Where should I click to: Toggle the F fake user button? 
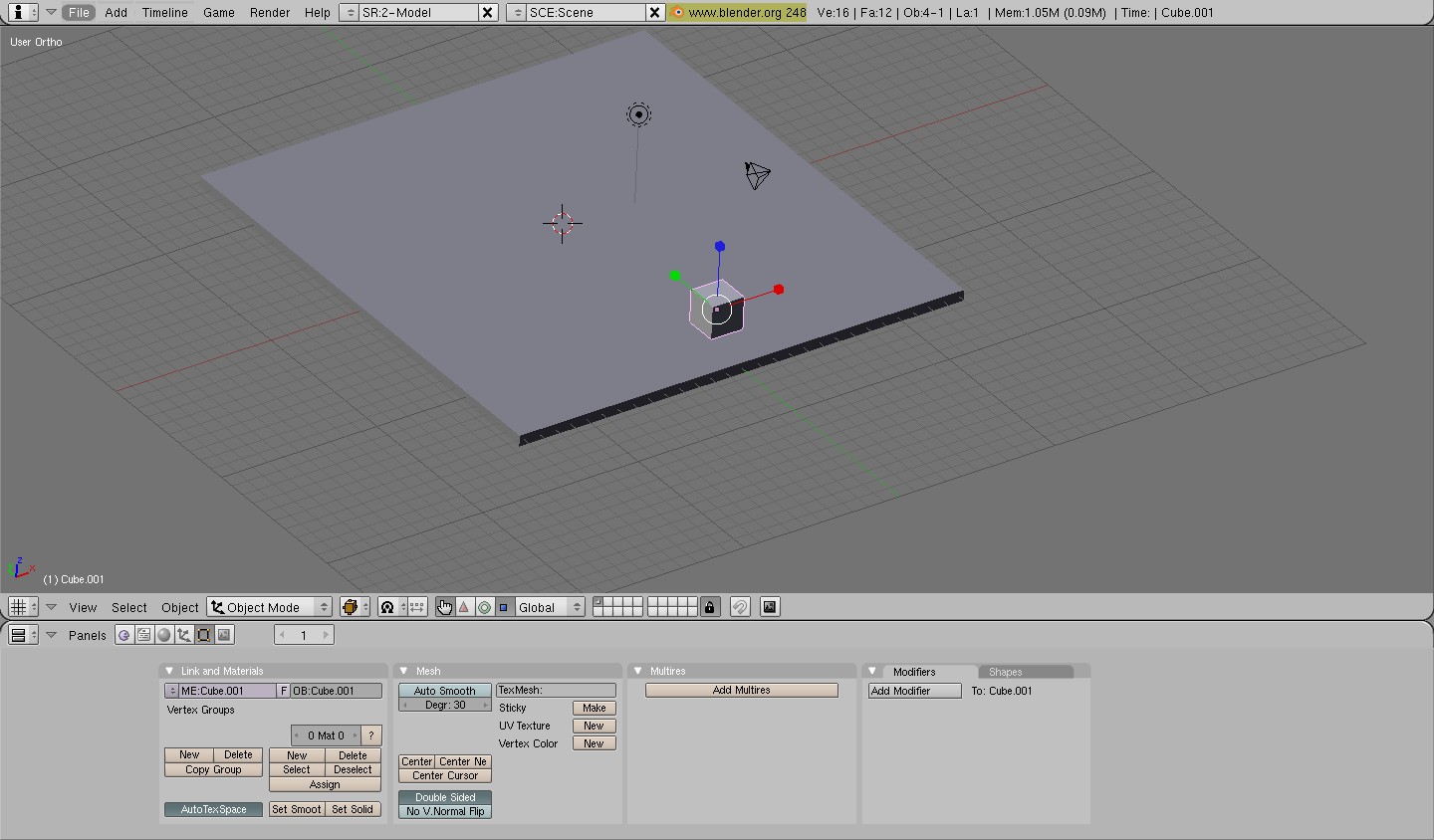coord(284,691)
